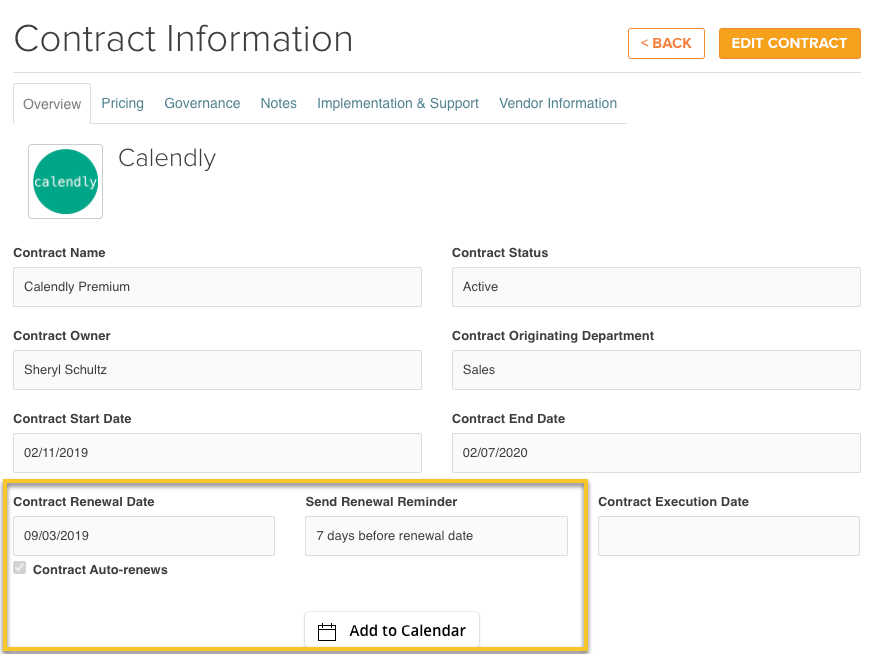Click the Originating Department field showing Sales
Screen dimensions: 891x654
tap(656, 370)
